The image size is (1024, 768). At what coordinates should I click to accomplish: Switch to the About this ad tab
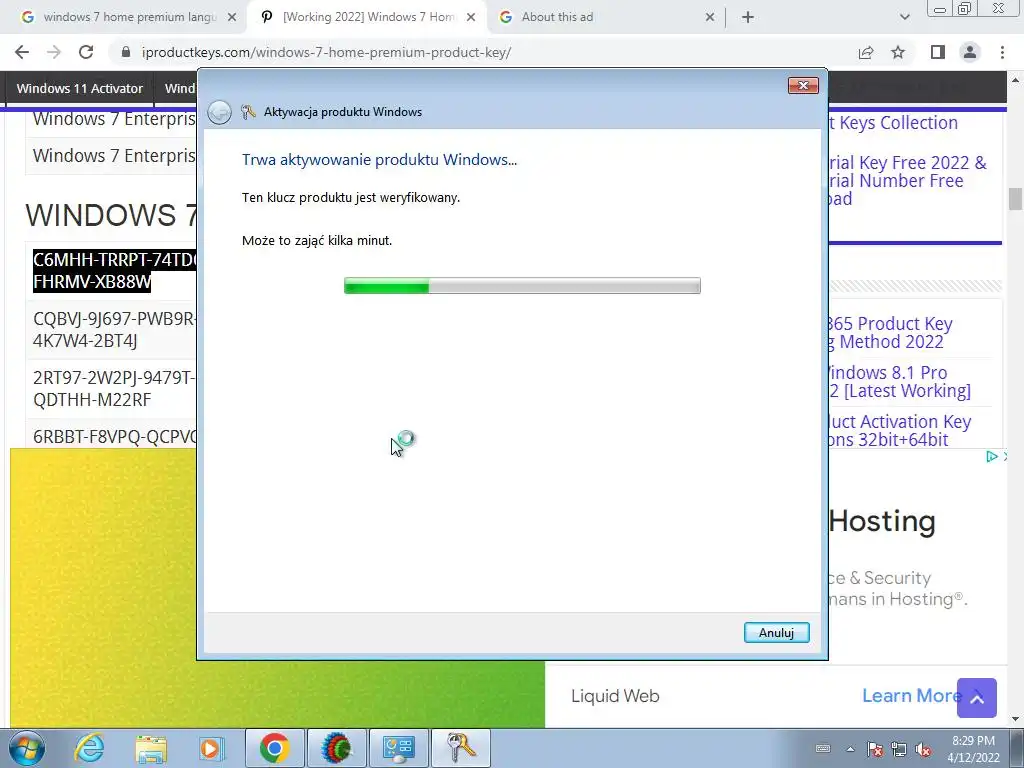(x=607, y=18)
